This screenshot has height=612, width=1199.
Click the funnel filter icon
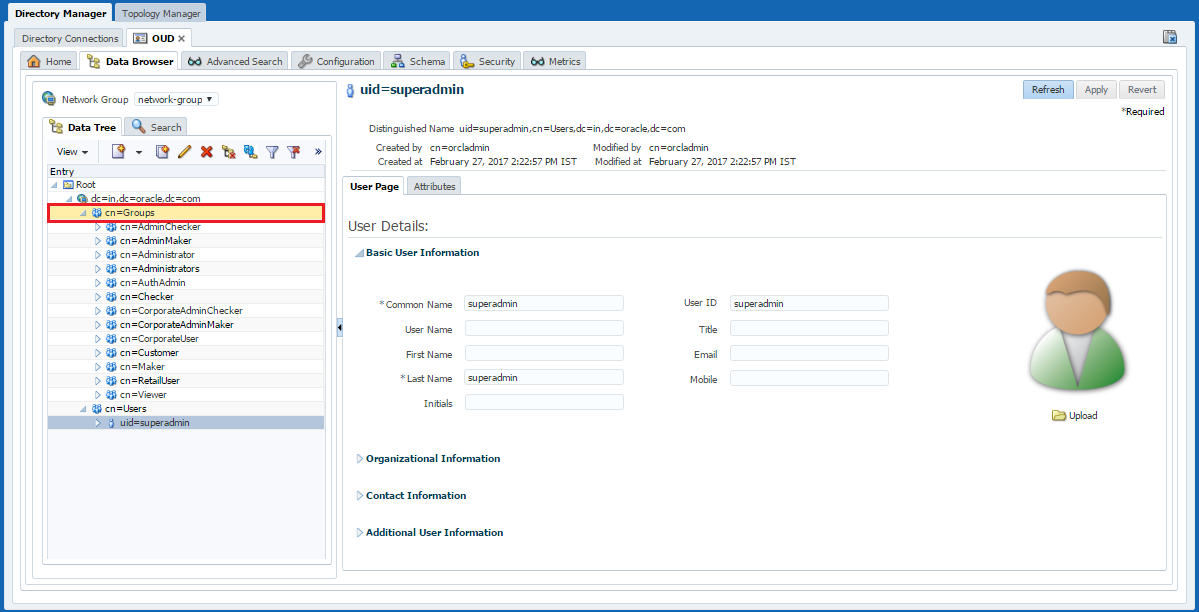[x=271, y=151]
